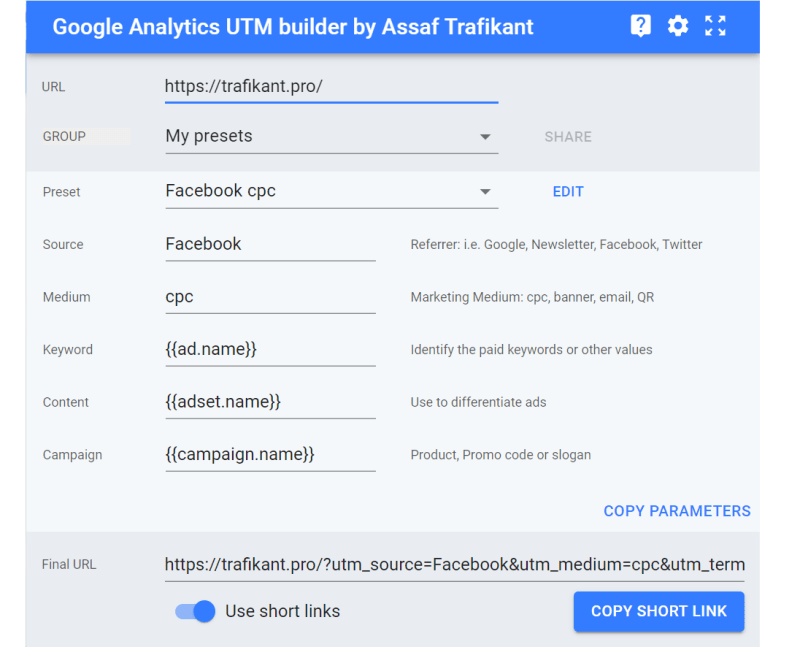The height and width of the screenshot is (647, 800).
Task: Open the help dialog
Action: [x=641, y=26]
